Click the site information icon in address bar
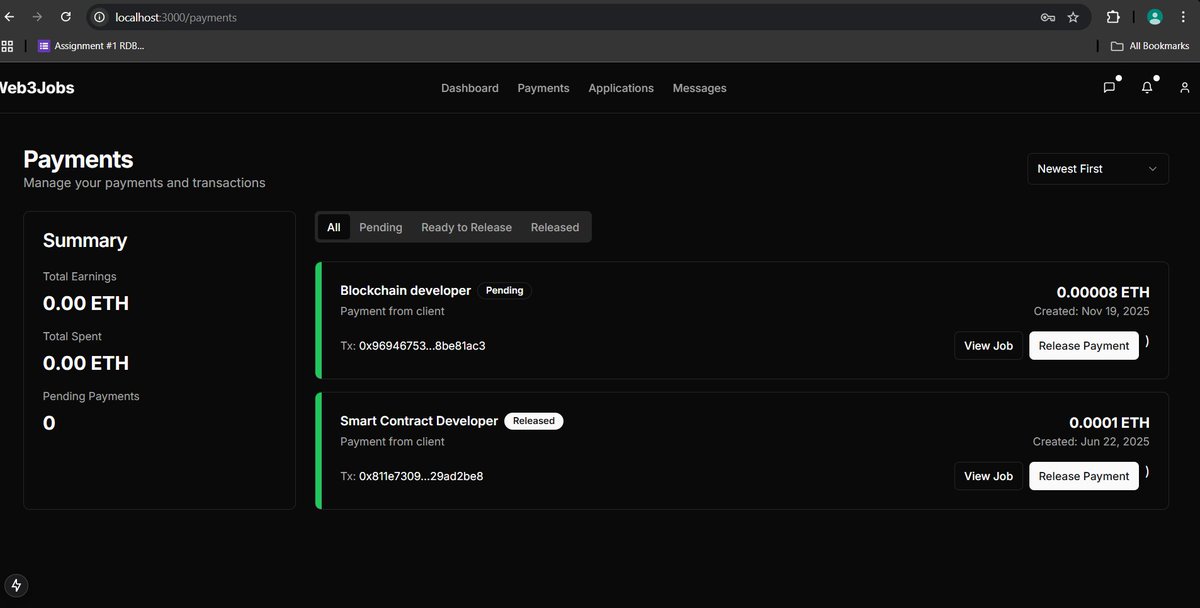Image resolution: width=1200 pixels, height=608 pixels. (98, 17)
